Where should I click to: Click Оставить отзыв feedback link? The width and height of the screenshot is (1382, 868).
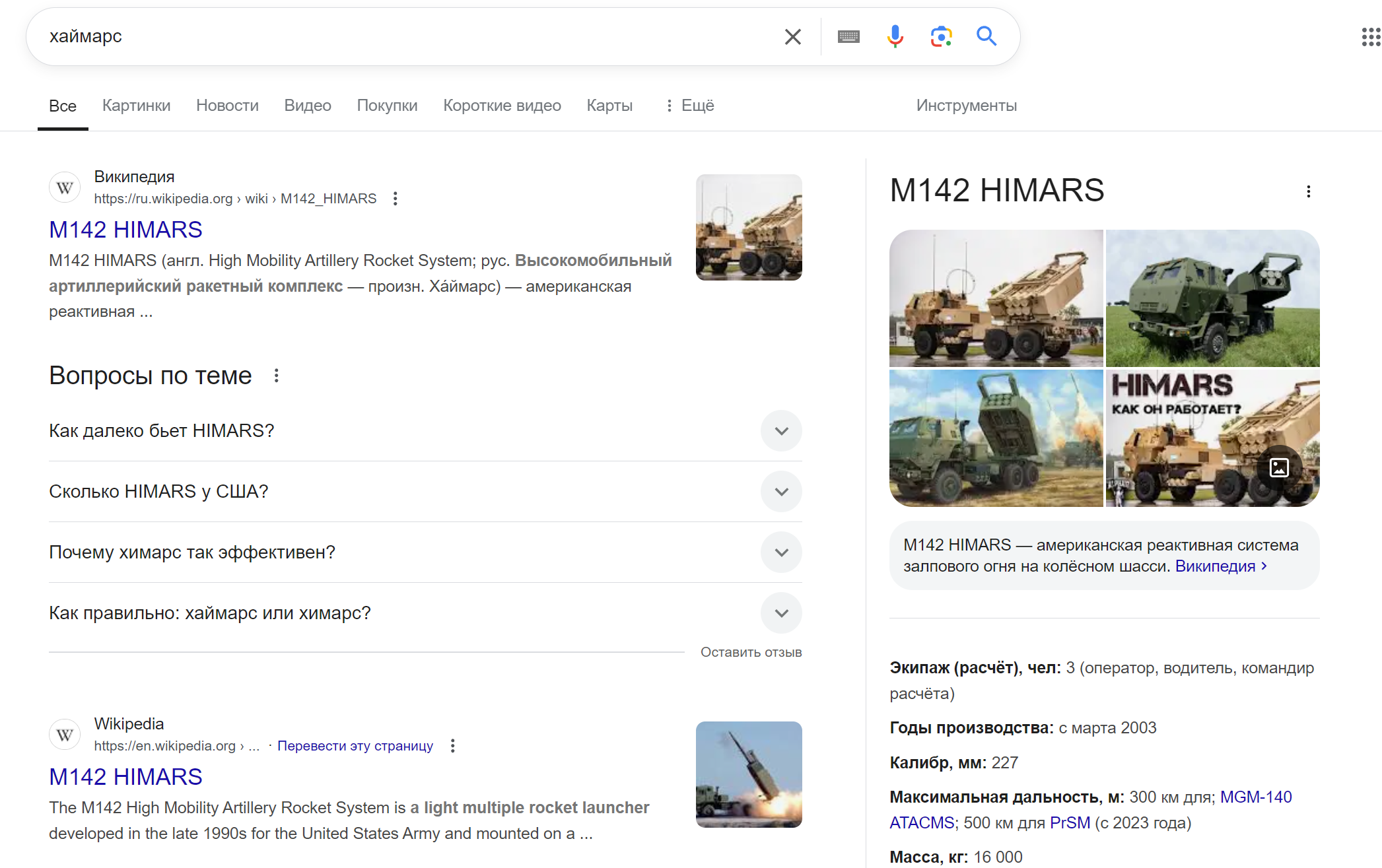point(751,652)
